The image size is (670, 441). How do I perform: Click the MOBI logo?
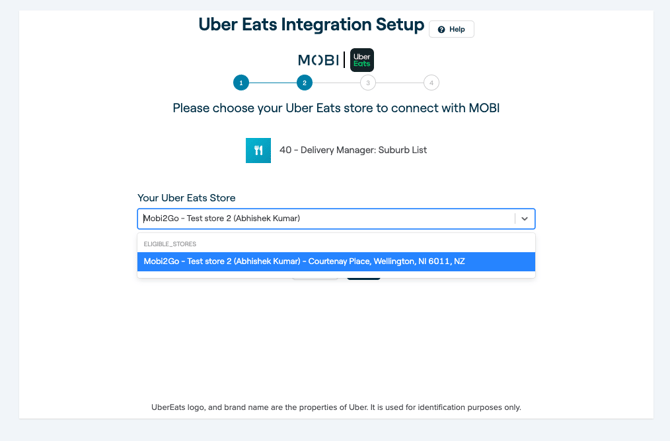click(318, 60)
